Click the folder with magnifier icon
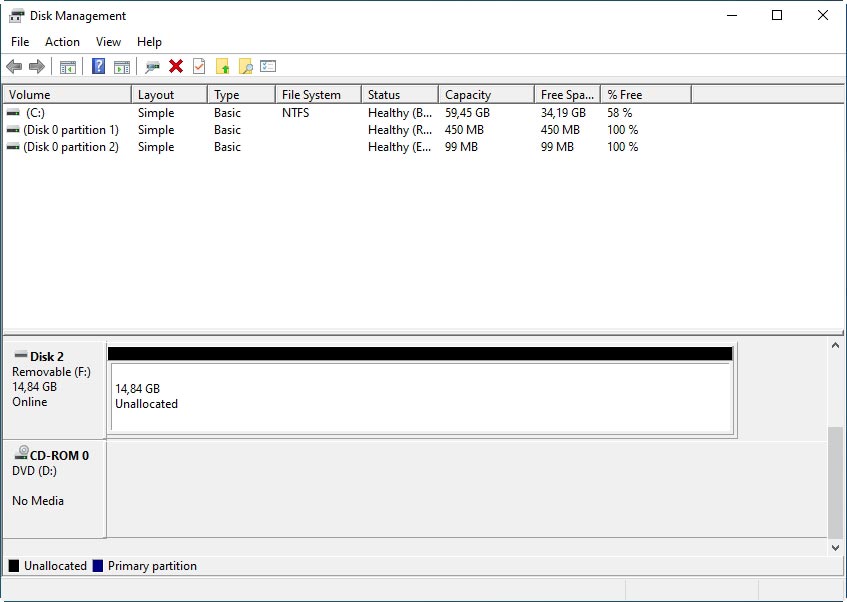The image size is (847, 602). click(x=245, y=66)
